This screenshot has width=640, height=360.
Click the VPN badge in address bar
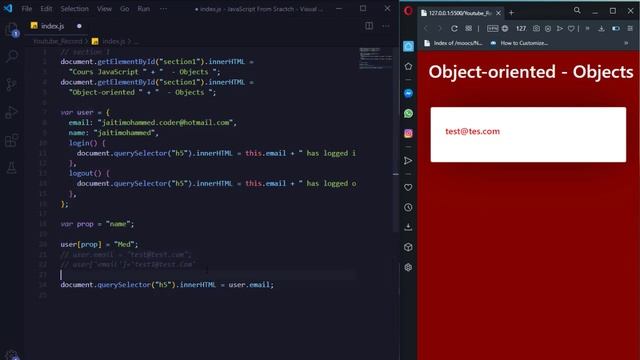pos(492,28)
